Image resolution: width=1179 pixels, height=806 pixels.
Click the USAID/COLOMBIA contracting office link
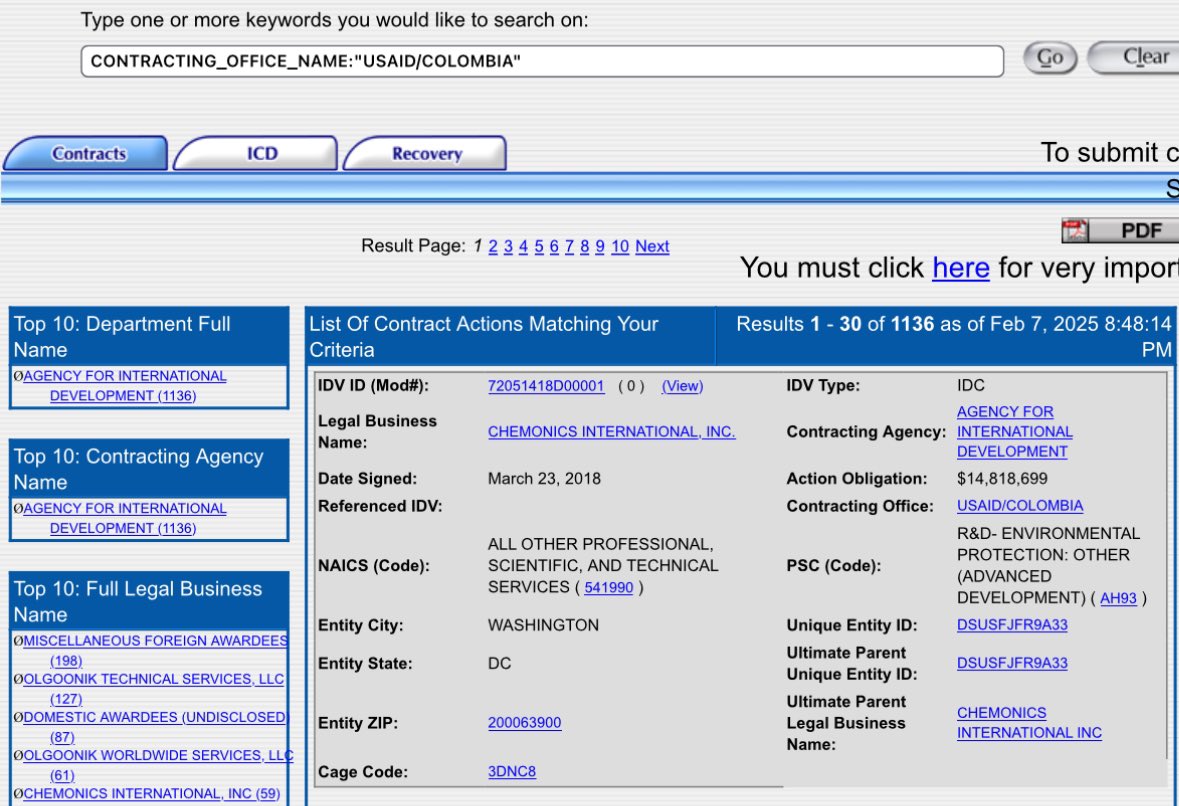(1019, 506)
